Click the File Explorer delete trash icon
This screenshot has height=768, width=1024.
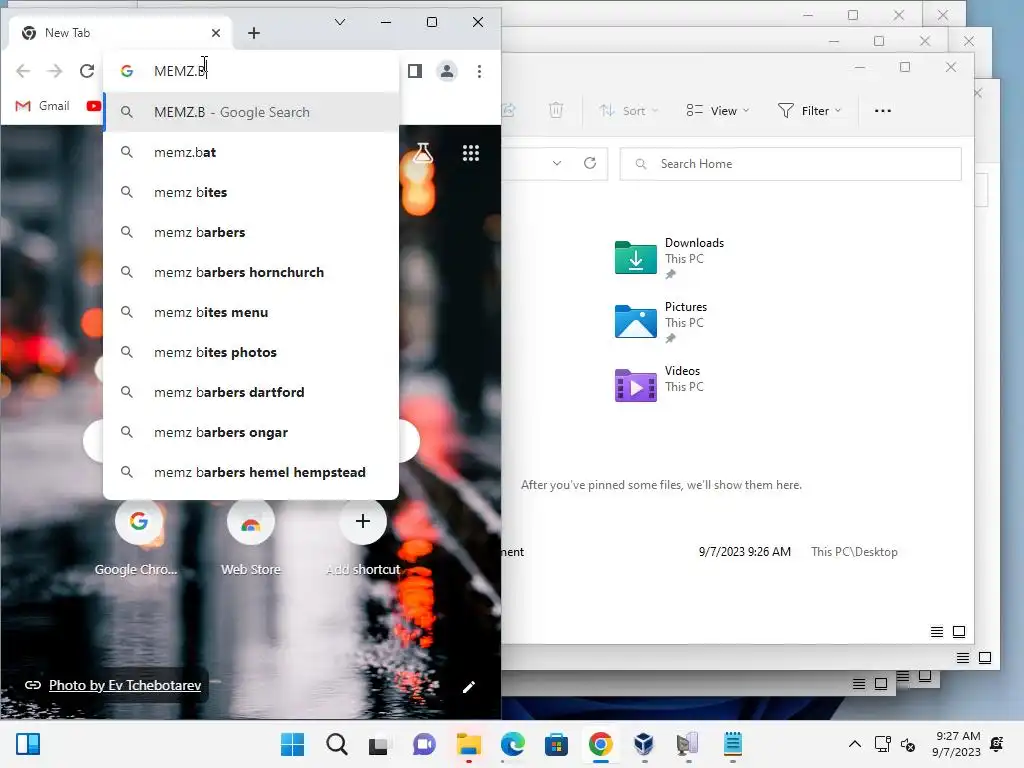point(556,110)
